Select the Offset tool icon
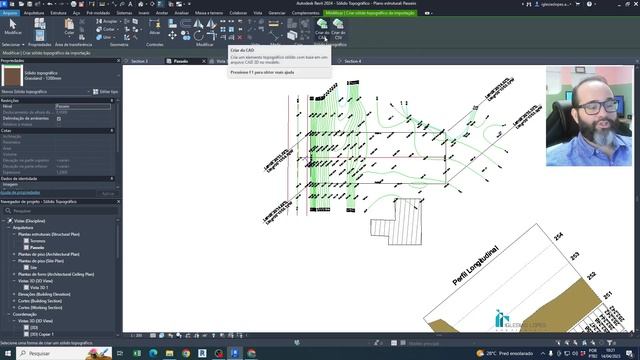 [186, 24]
